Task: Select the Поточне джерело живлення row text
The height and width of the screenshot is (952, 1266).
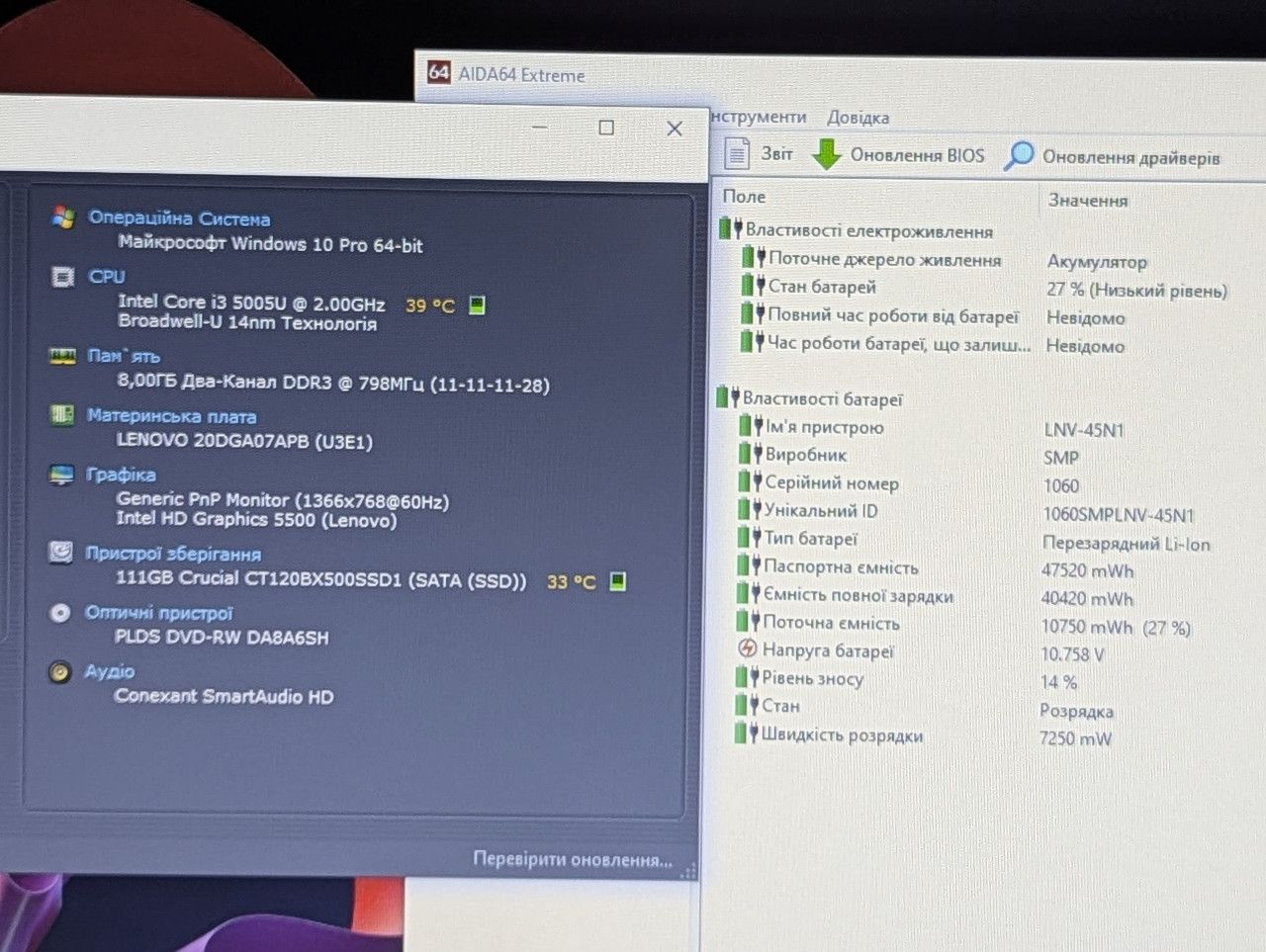Action: [x=885, y=259]
